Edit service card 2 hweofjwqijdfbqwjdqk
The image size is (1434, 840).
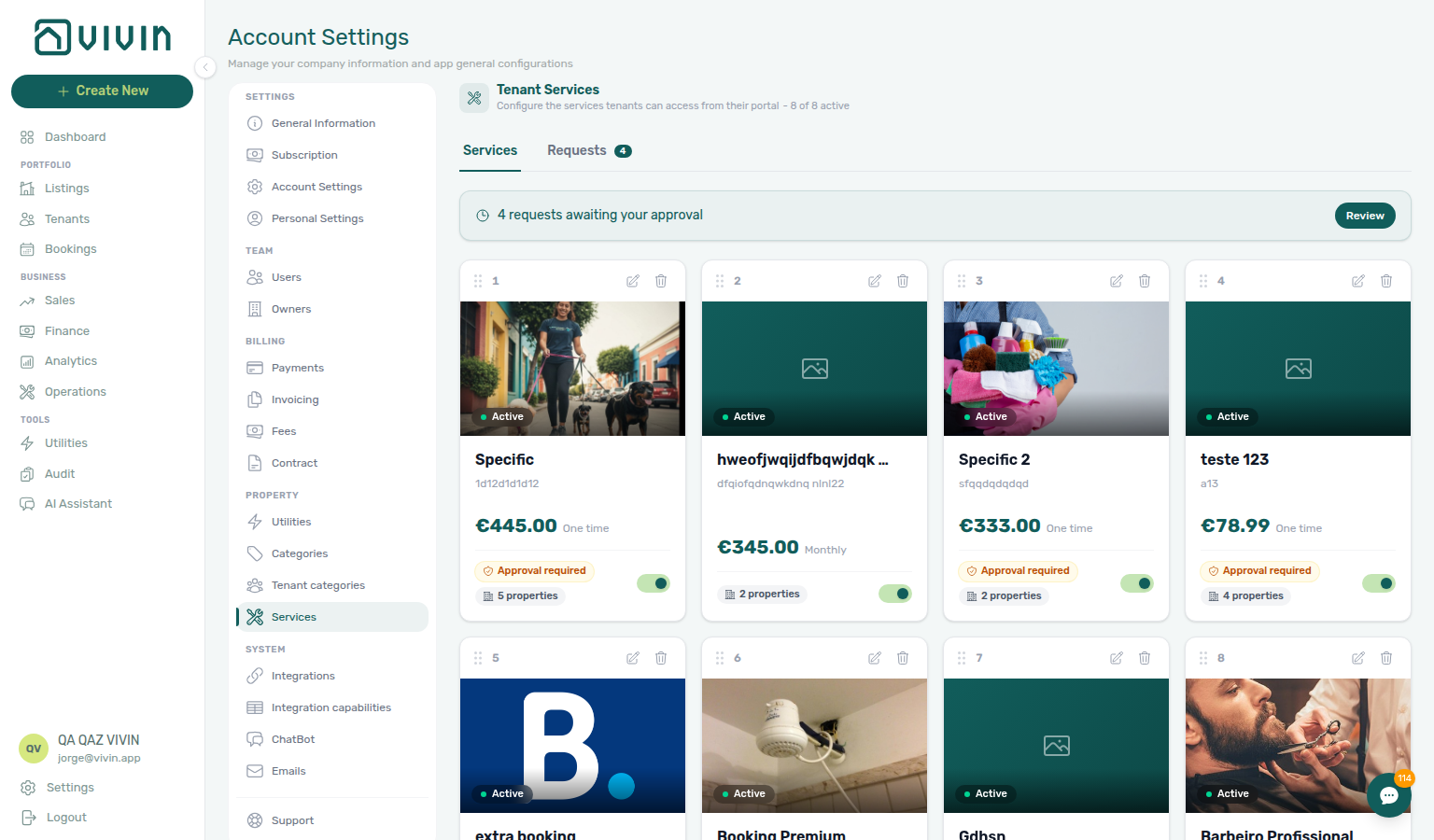(875, 281)
